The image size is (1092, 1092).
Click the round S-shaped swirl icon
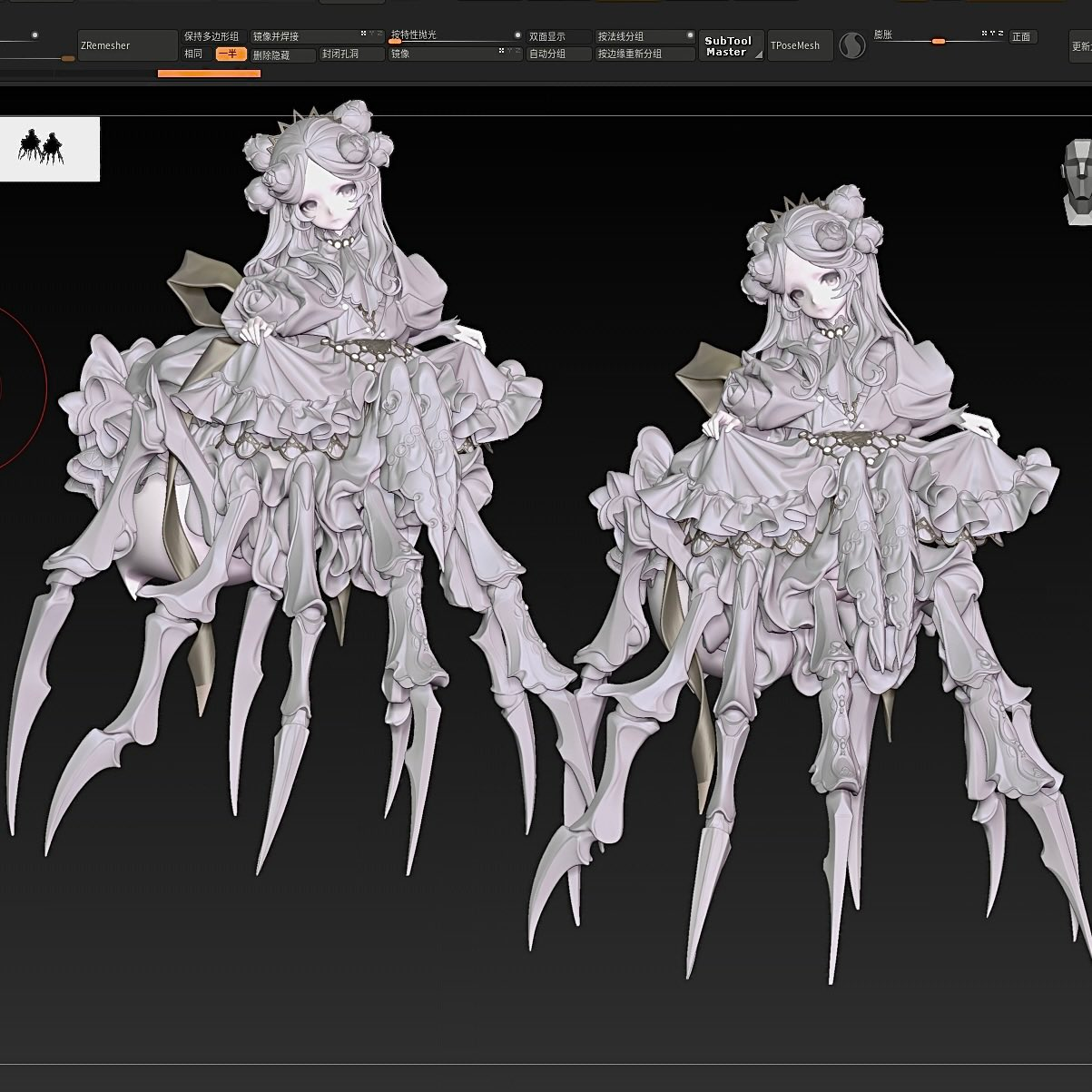coord(851,45)
